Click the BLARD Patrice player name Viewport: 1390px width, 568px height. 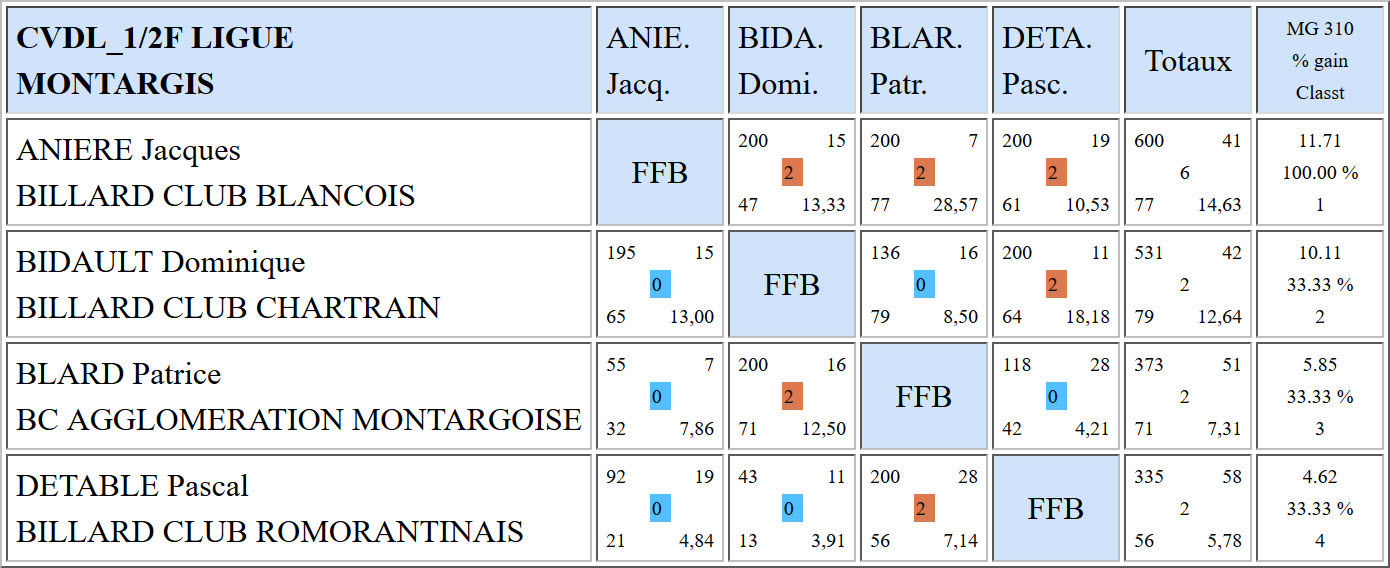click(119, 375)
